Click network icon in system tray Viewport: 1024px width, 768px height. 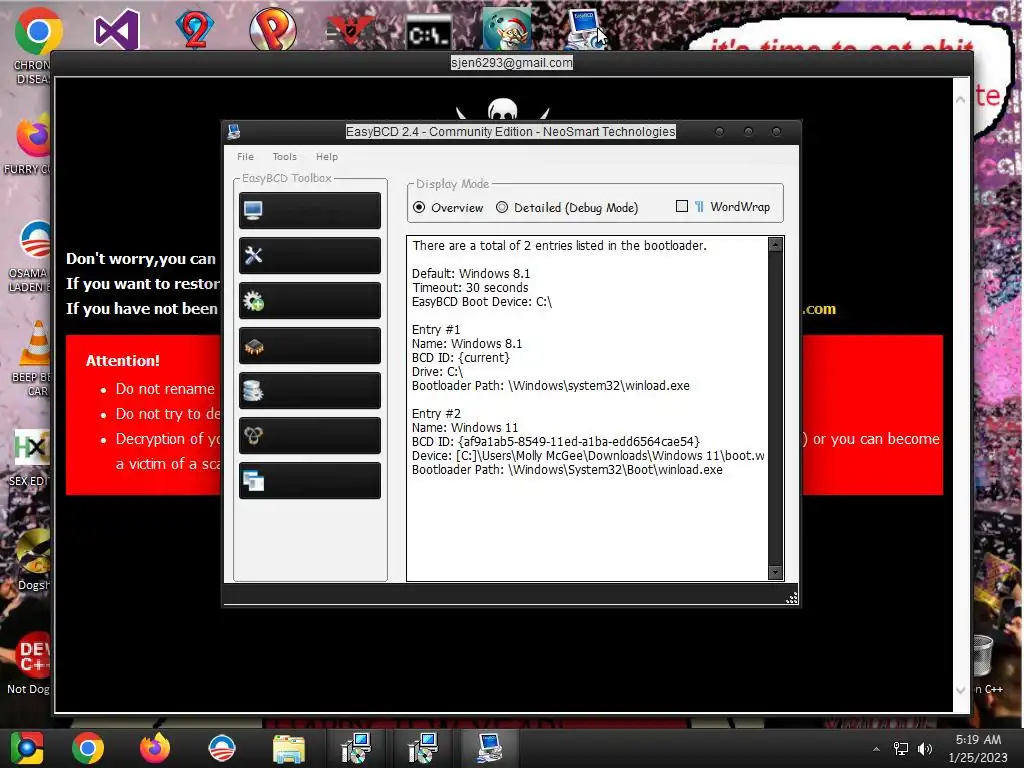point(901,749)
